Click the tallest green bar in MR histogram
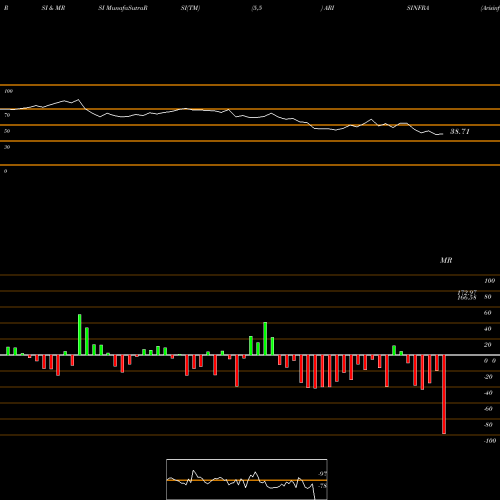Image resolution: width=500 pixels, height=500 pixels. pos(80,334)
